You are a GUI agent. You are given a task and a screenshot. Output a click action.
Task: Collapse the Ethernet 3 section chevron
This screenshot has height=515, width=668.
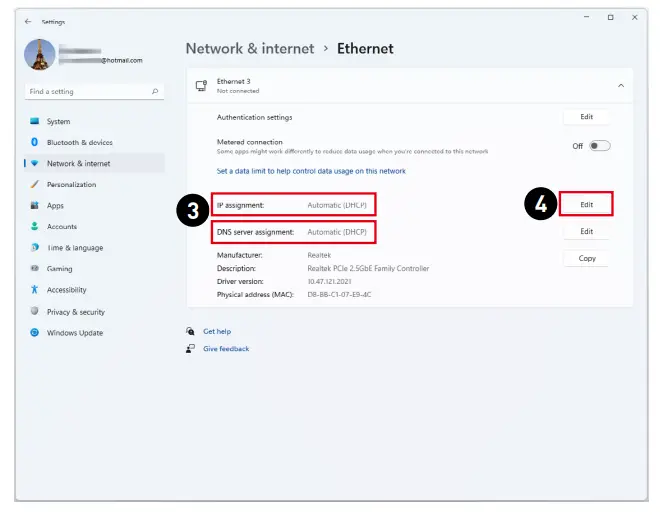pos(620,86)
